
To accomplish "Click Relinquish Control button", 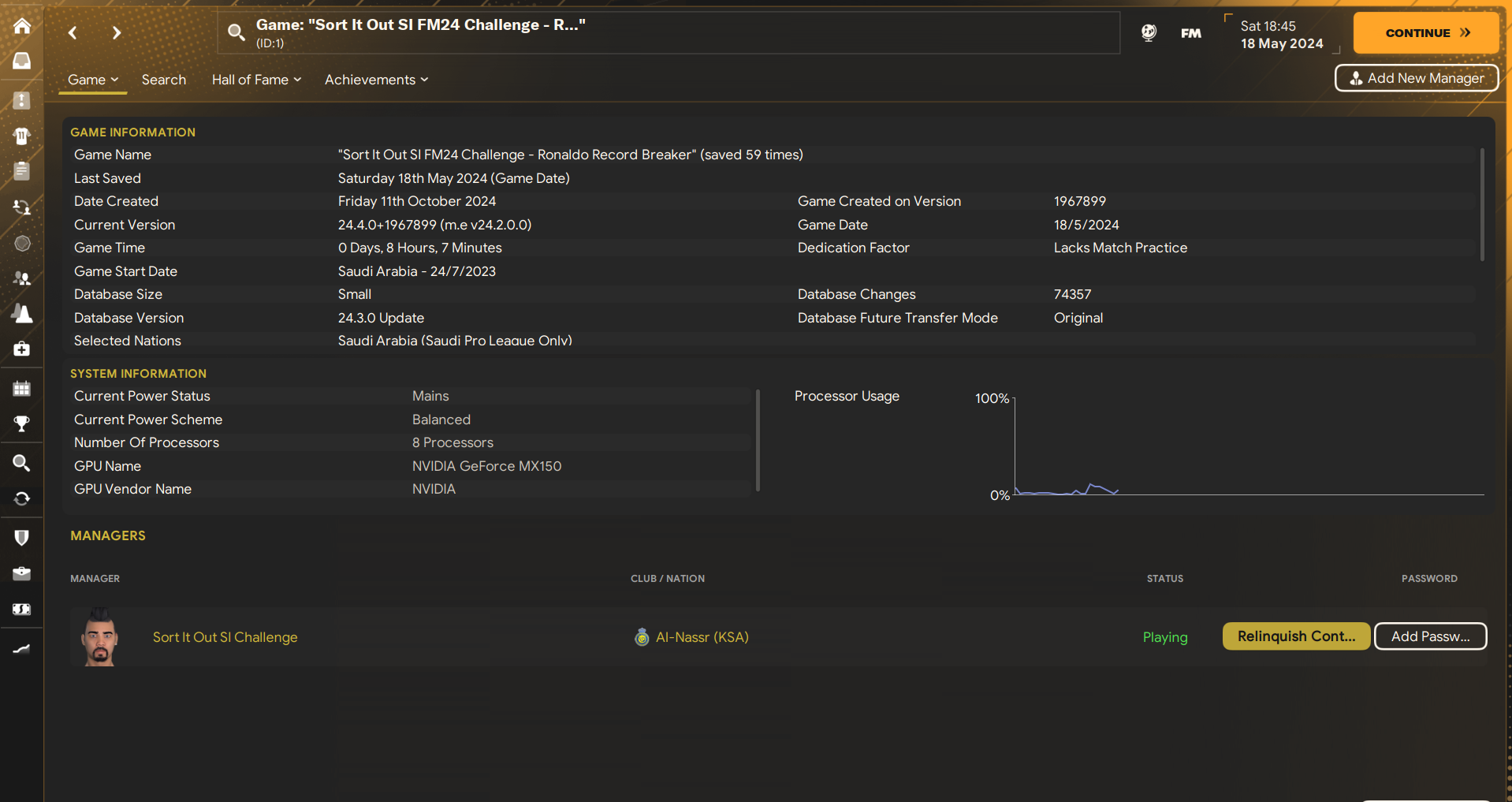I will point(1296,636).
